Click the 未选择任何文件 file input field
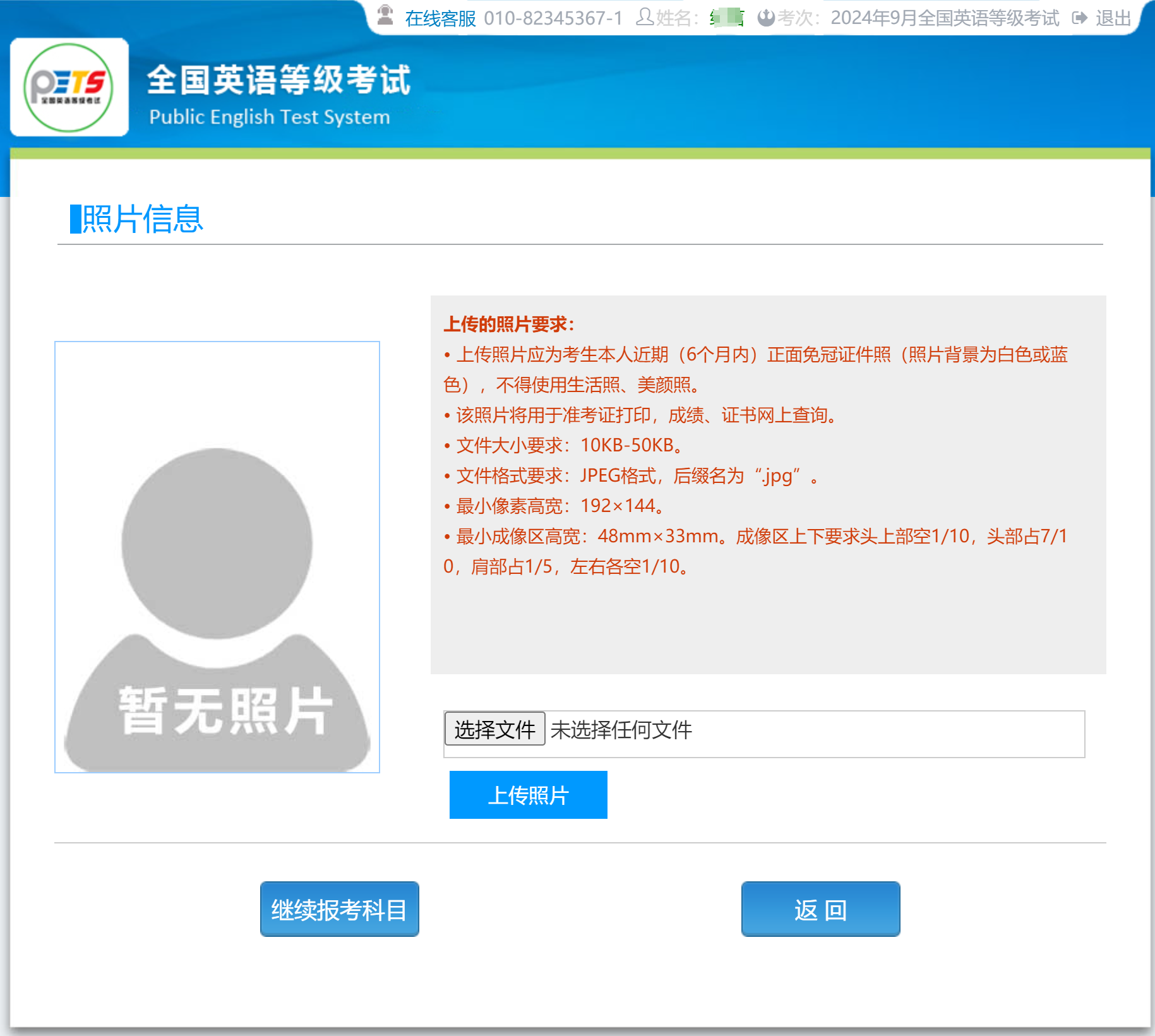This screenshot has width=1155, height=1036. pyautogui.click(x=815, y=730)
